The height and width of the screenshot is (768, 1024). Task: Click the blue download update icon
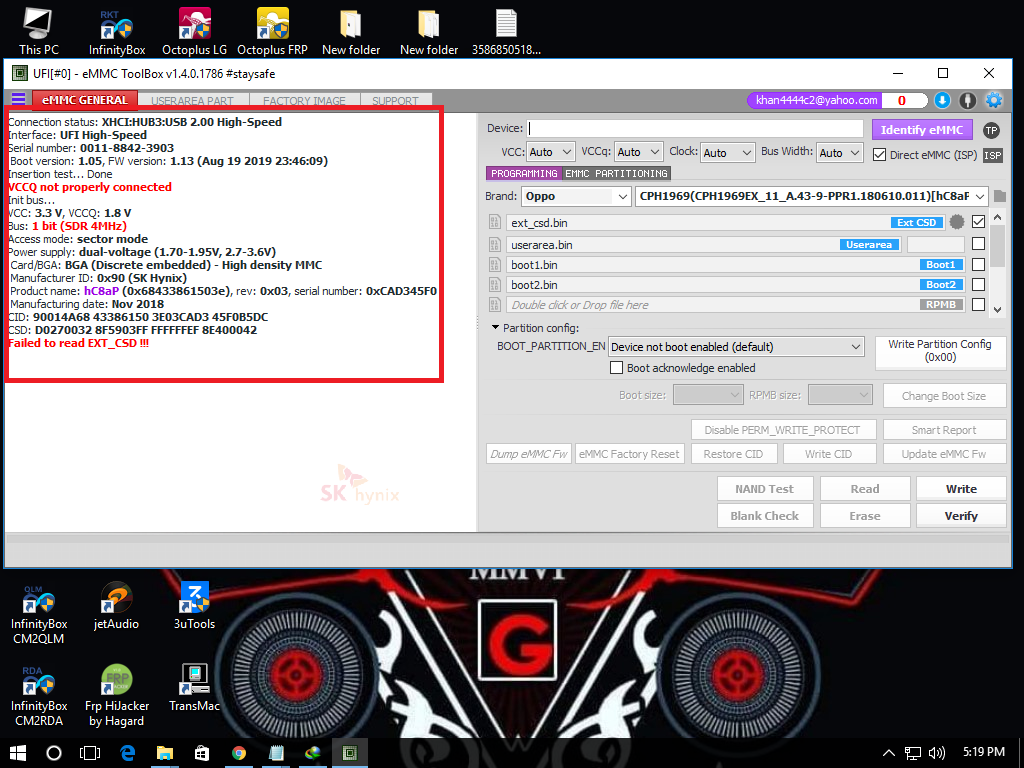pos(942,100)
